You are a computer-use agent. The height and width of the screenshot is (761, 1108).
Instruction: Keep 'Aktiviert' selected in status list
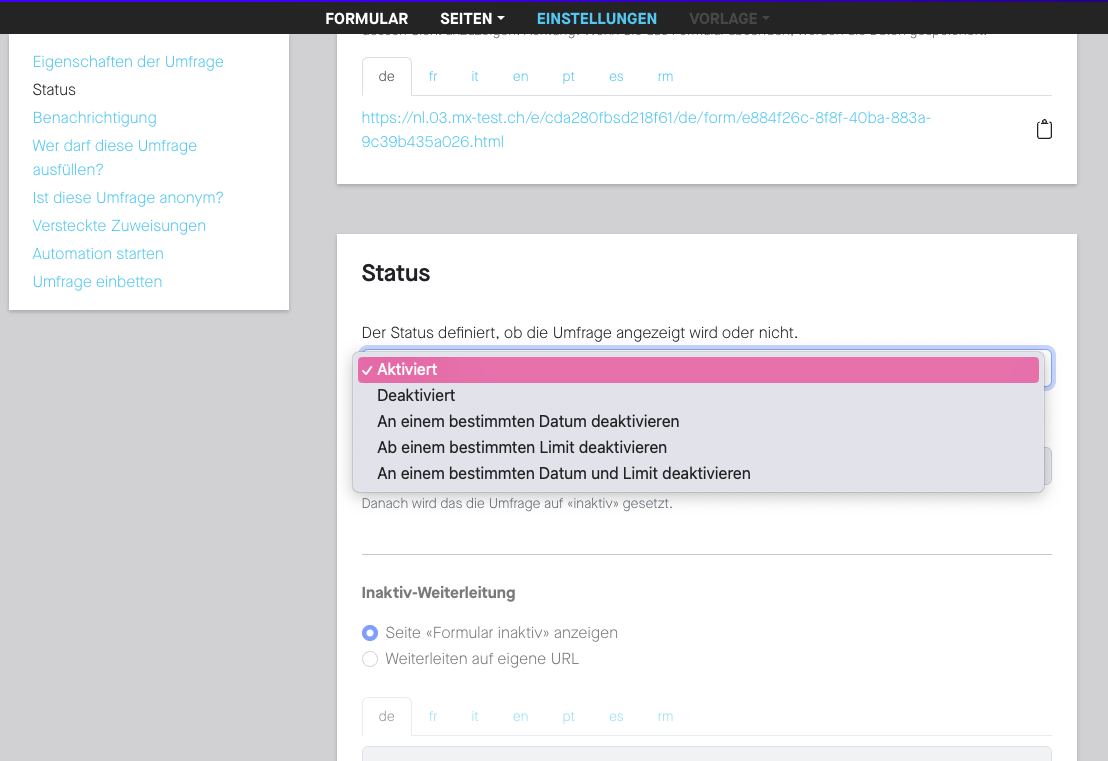[x=407, y=369]
